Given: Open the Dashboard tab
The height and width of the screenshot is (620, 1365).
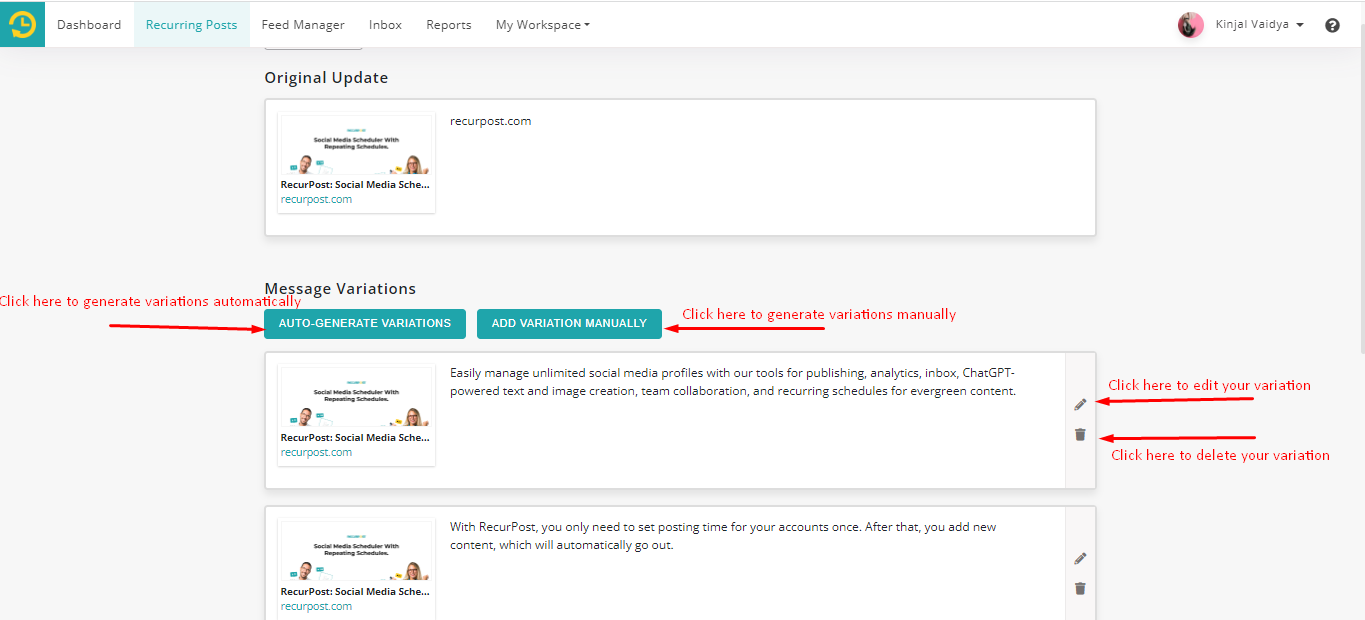Looking at the screenshot, I should pyautogui.click(x=89, y=25).
